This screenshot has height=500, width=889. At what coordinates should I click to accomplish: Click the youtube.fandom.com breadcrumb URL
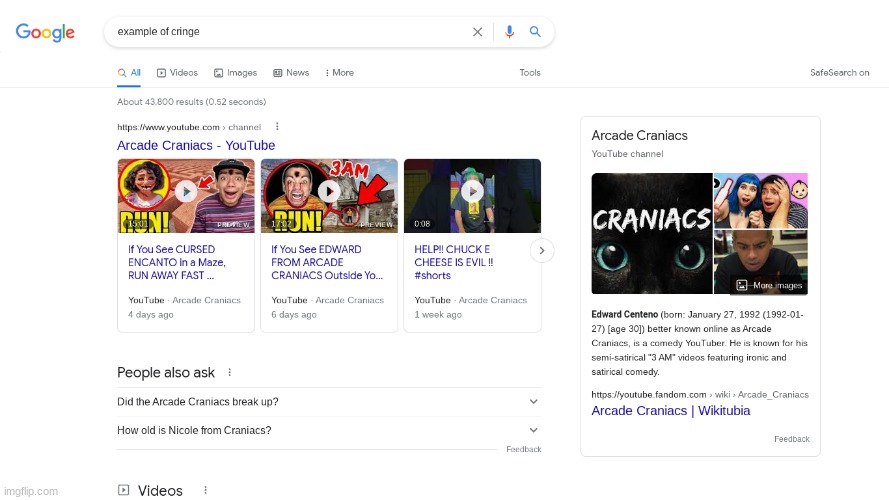tap(700, 395)
